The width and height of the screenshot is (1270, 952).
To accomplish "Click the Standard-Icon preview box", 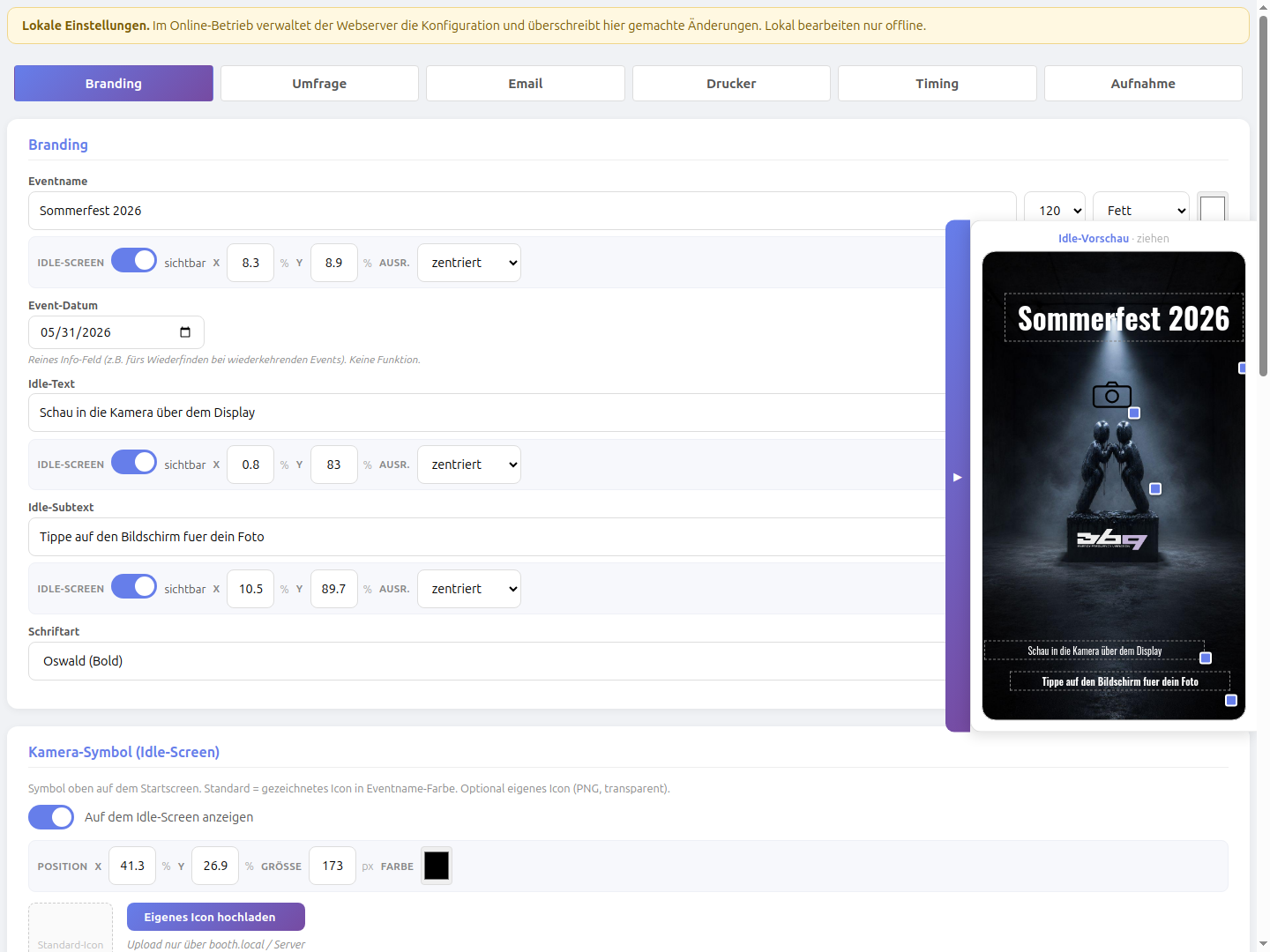I will tap(71, 927).
